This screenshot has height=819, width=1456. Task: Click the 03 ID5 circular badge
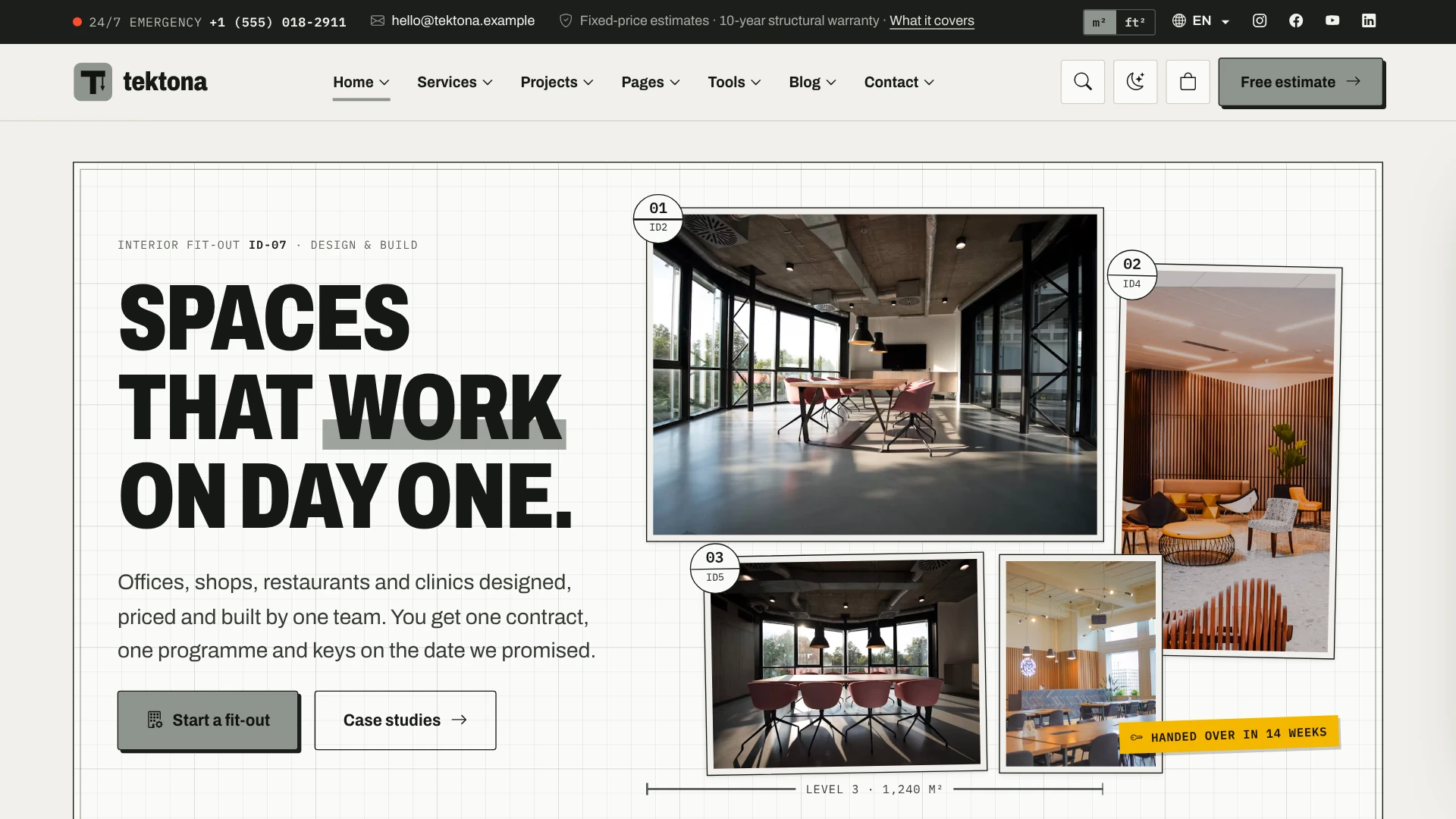coord(715,568)
